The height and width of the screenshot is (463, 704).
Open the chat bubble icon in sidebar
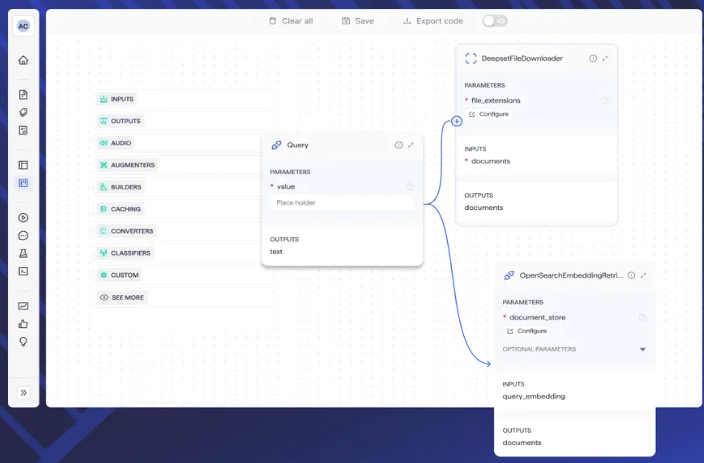23,235
